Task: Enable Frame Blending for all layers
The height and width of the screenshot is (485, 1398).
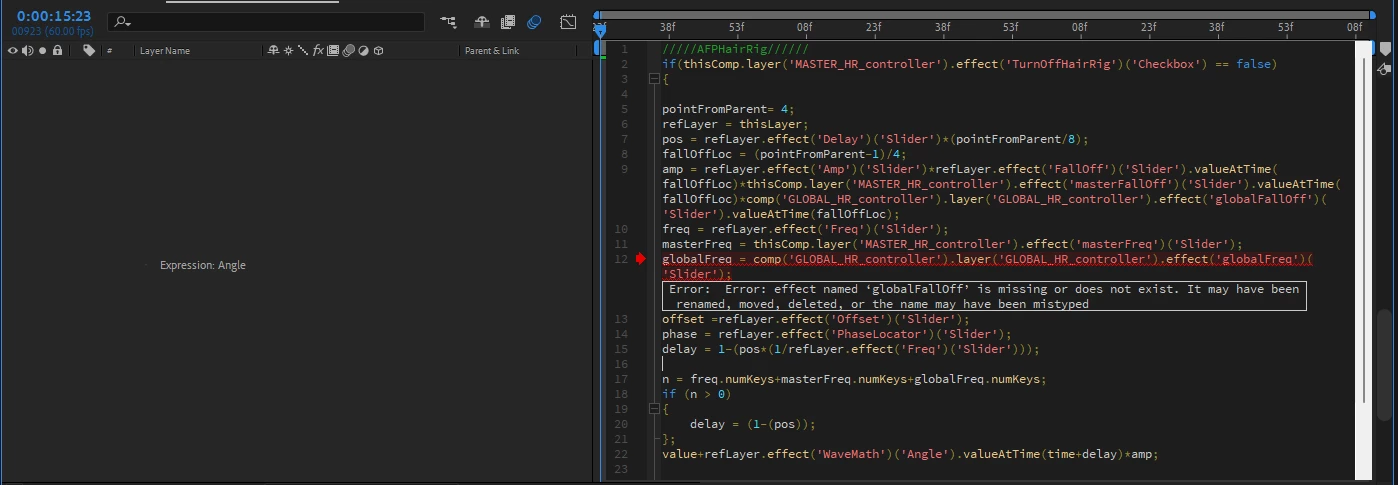Action: tap(508, 21)
